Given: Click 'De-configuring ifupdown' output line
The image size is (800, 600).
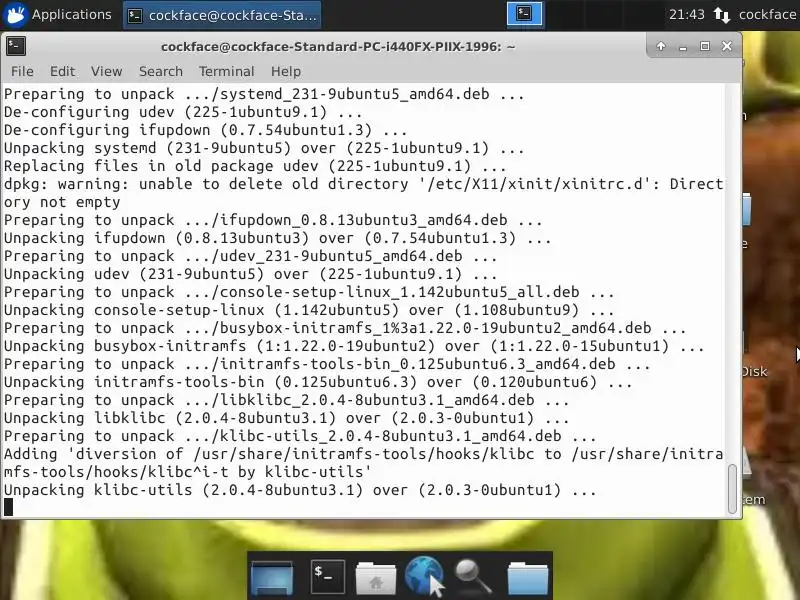Looking at the screenshot, I should point(205,130).
